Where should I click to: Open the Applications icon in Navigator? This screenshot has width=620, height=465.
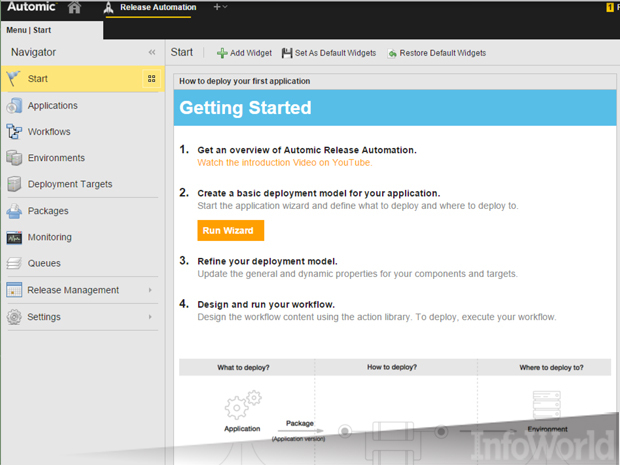point(14,106)
